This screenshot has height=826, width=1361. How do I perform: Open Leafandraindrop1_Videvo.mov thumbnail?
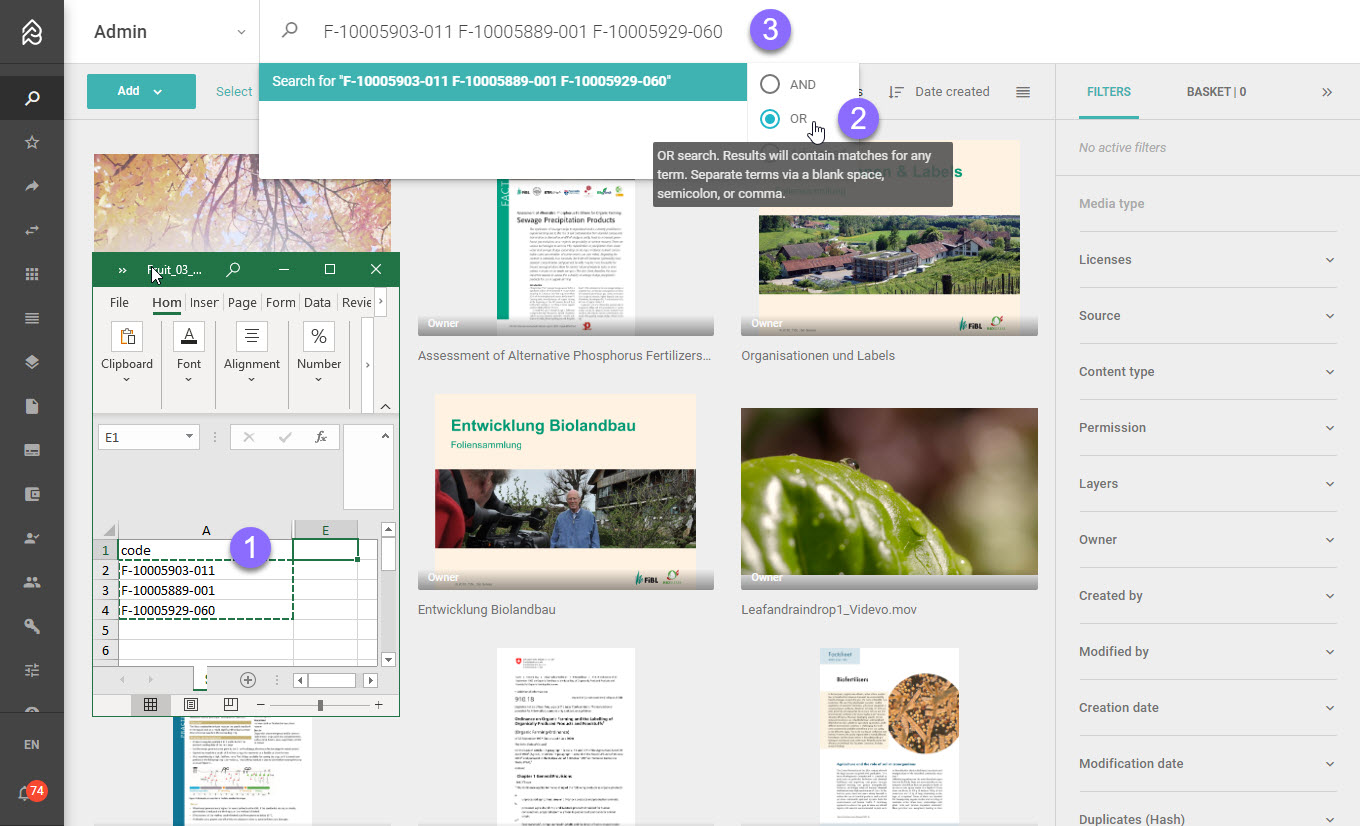pyautogui.click(x=890, y=499)
